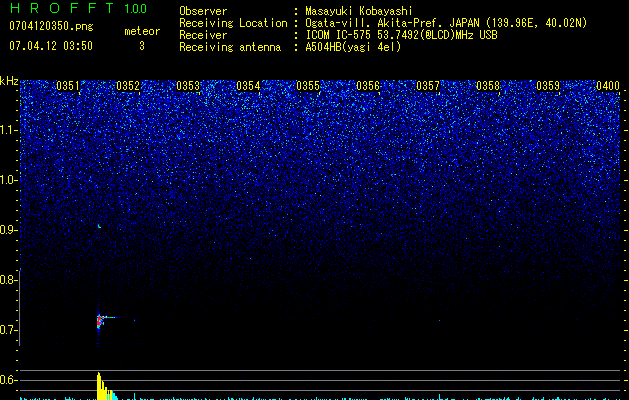Viewport: 629px width, 400px height.
Task: Click the small cyan echo dot near 0.9 kHz
Action: point(99,226)
